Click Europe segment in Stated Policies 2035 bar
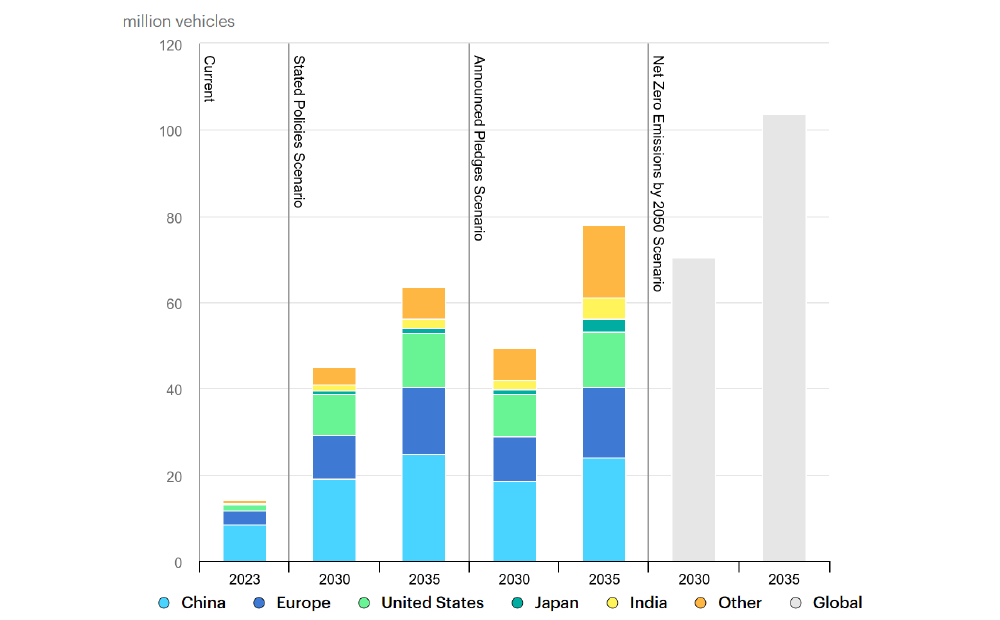 point(424,421)
